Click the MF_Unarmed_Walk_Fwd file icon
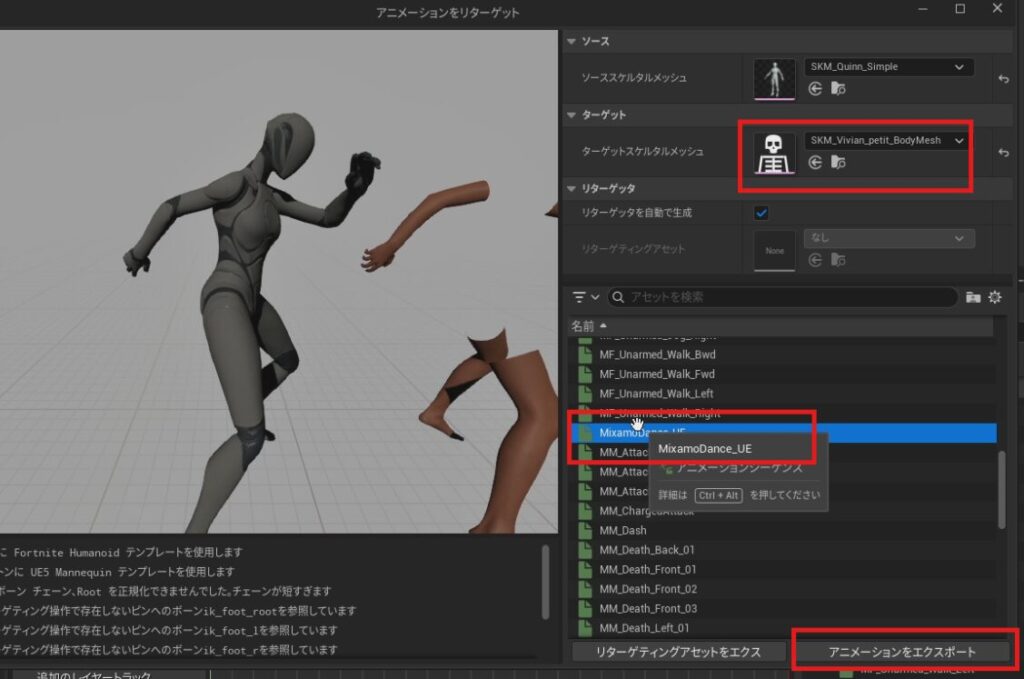This screenshot has width=1024, height=679. pyautogui.click(x=585, y=374)
